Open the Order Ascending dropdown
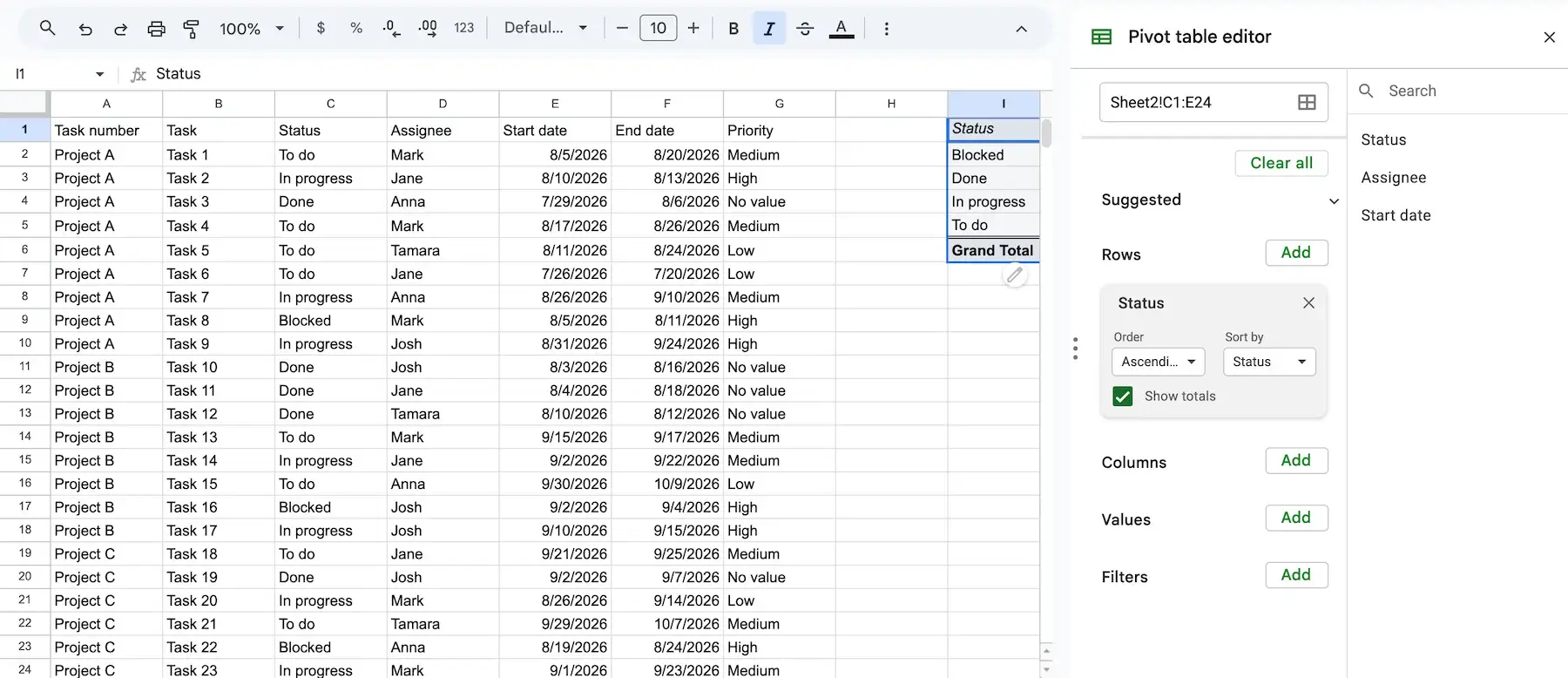Image resolution: width=1568 pixels, height=678 pixels. pyautogui.click(x=1159, y=362)
